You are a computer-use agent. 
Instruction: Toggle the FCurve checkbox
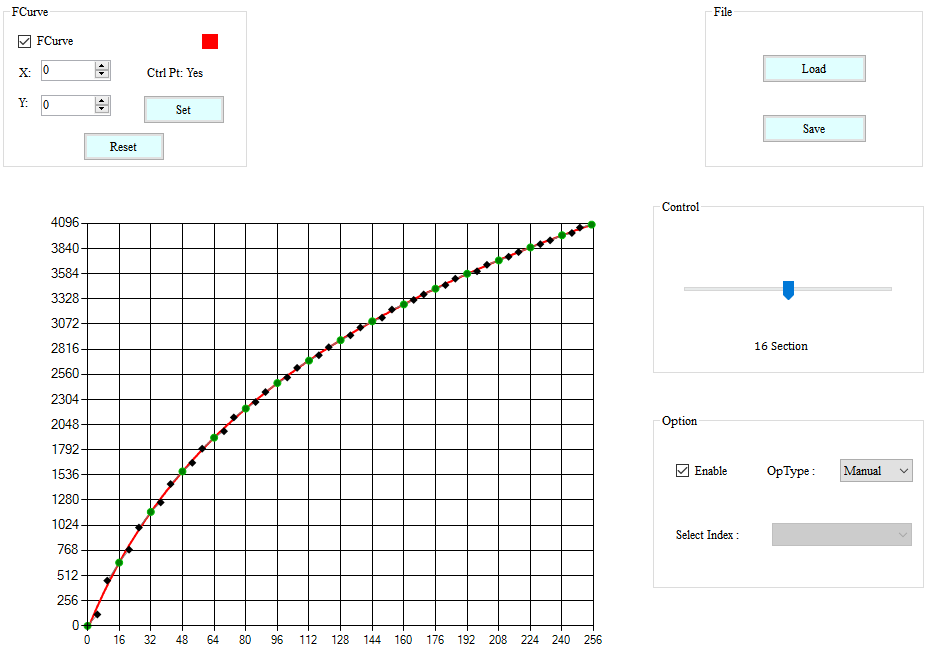pos(24,41)
